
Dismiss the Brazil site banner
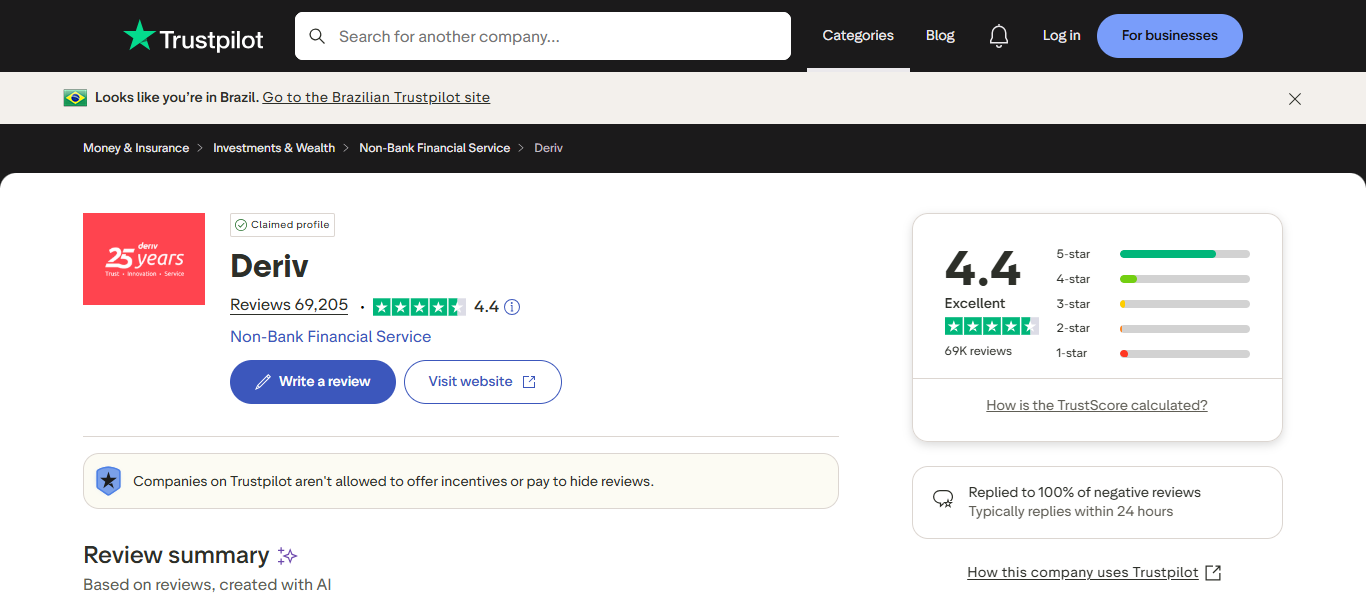pos(1295,99)
